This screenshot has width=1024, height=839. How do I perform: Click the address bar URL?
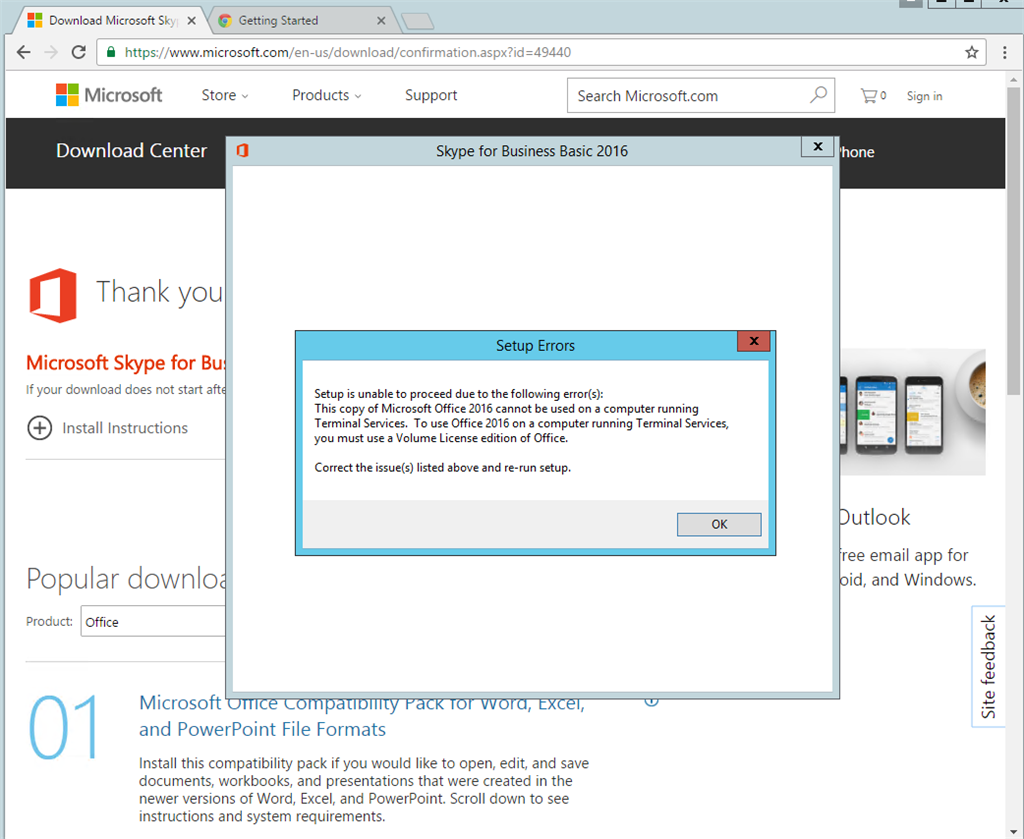click(x=347, y=52)
